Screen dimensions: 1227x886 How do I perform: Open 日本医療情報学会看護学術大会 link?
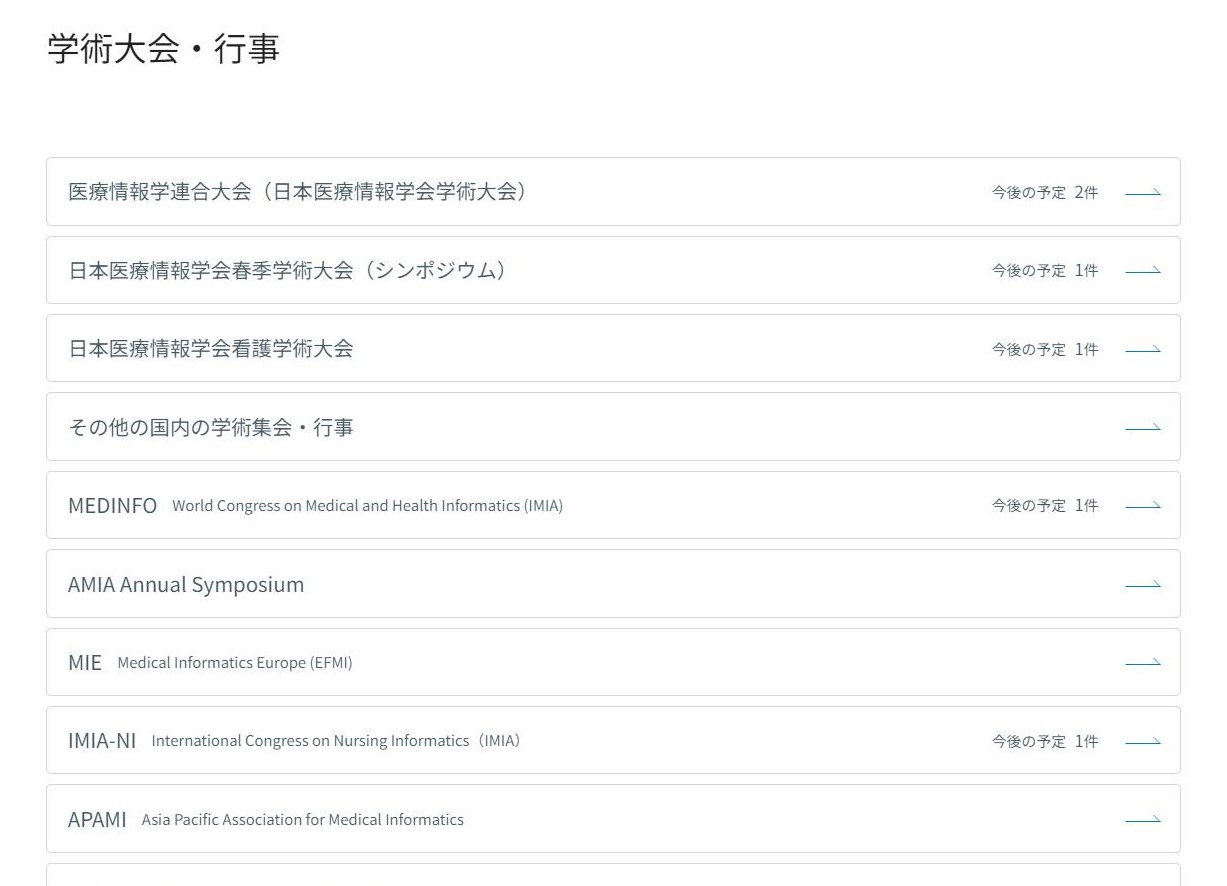pyautogui.click(x=613, y=348)
